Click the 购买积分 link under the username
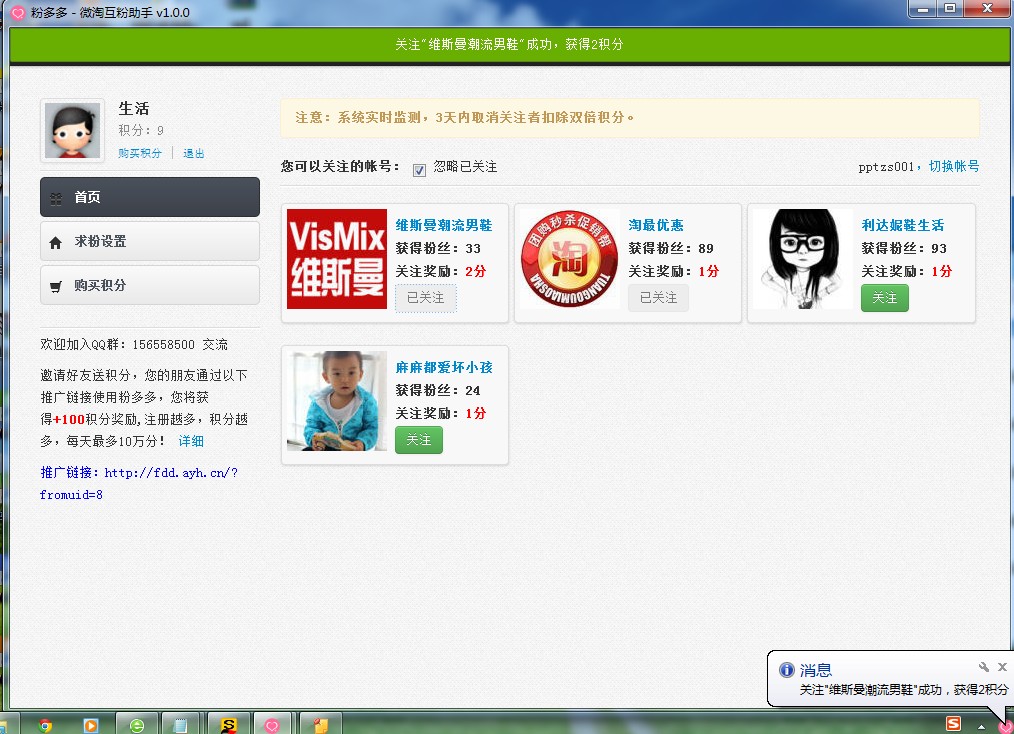Image resolution: width=1014 pixels, height=734 pixels. point(140,153)
